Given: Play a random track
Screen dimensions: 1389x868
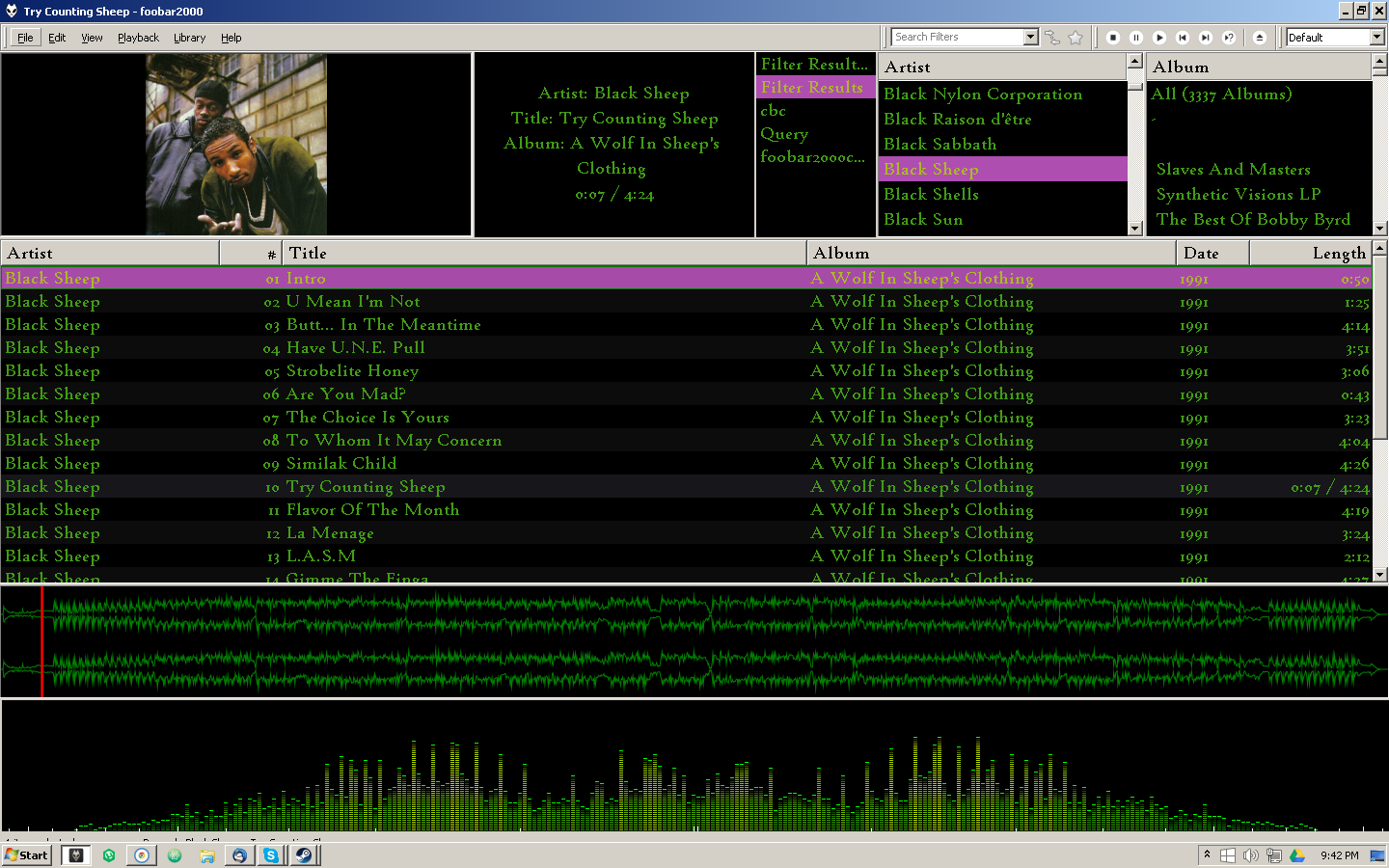Looking at the screenshot, I should 1229,38.
